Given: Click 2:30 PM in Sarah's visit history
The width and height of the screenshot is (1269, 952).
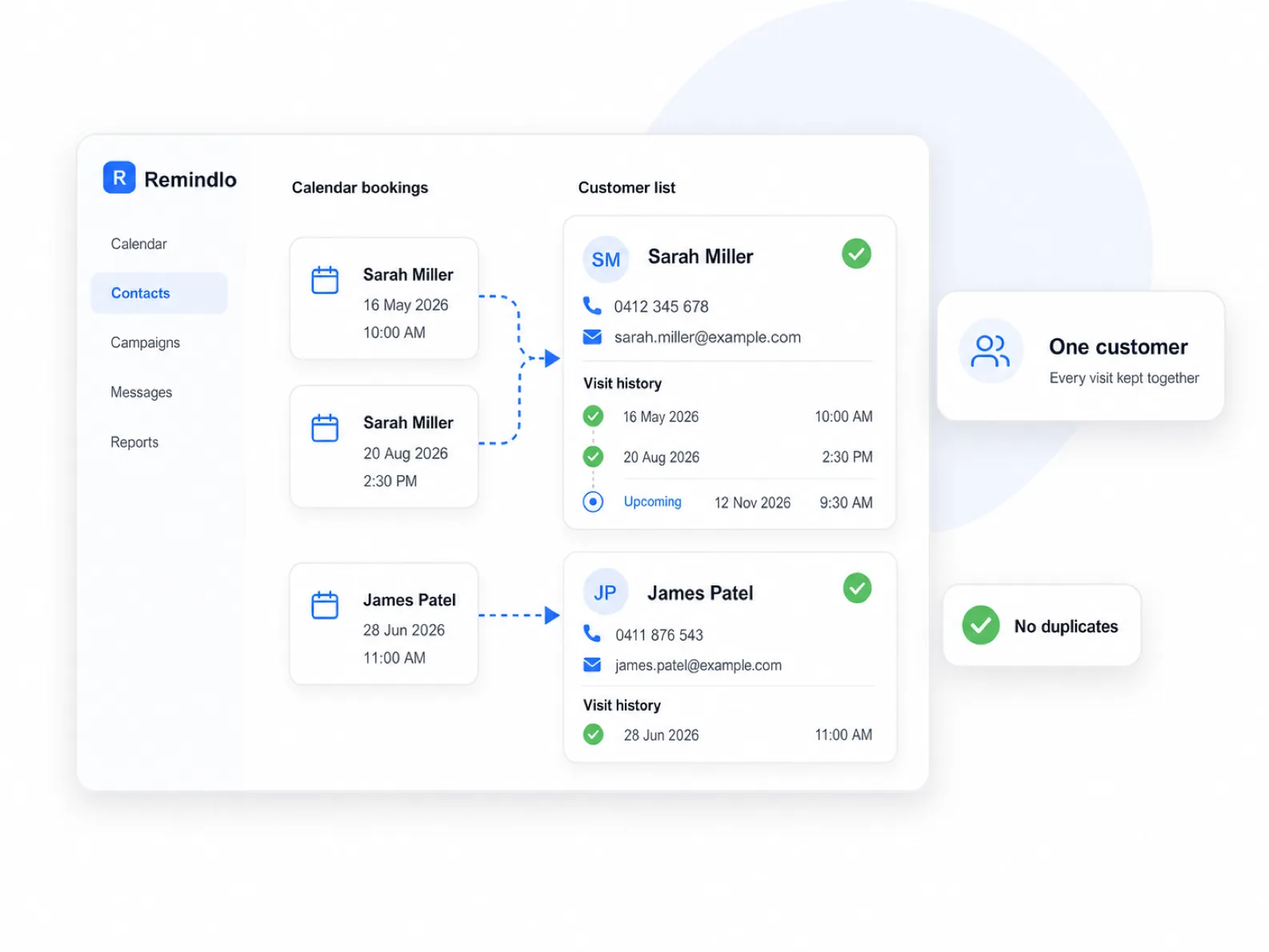Looking at the screenshot, I should point(847,457).
